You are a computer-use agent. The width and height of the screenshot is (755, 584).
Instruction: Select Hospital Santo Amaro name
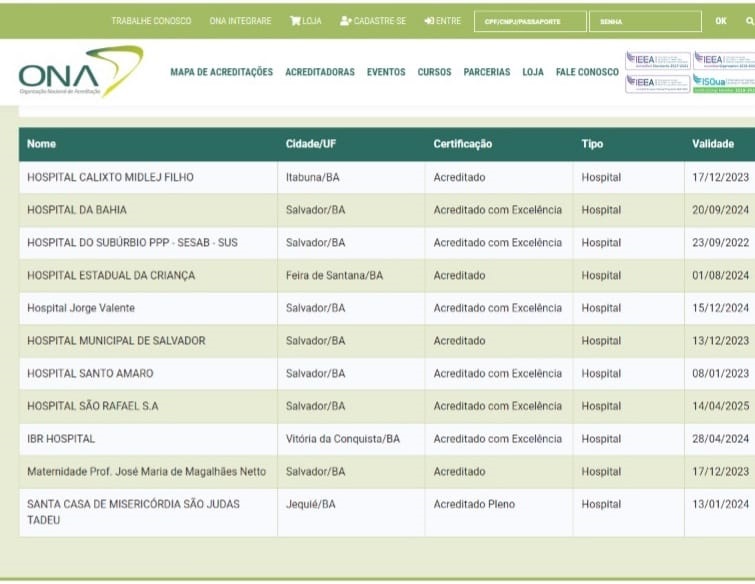click(x=91, y=374)
